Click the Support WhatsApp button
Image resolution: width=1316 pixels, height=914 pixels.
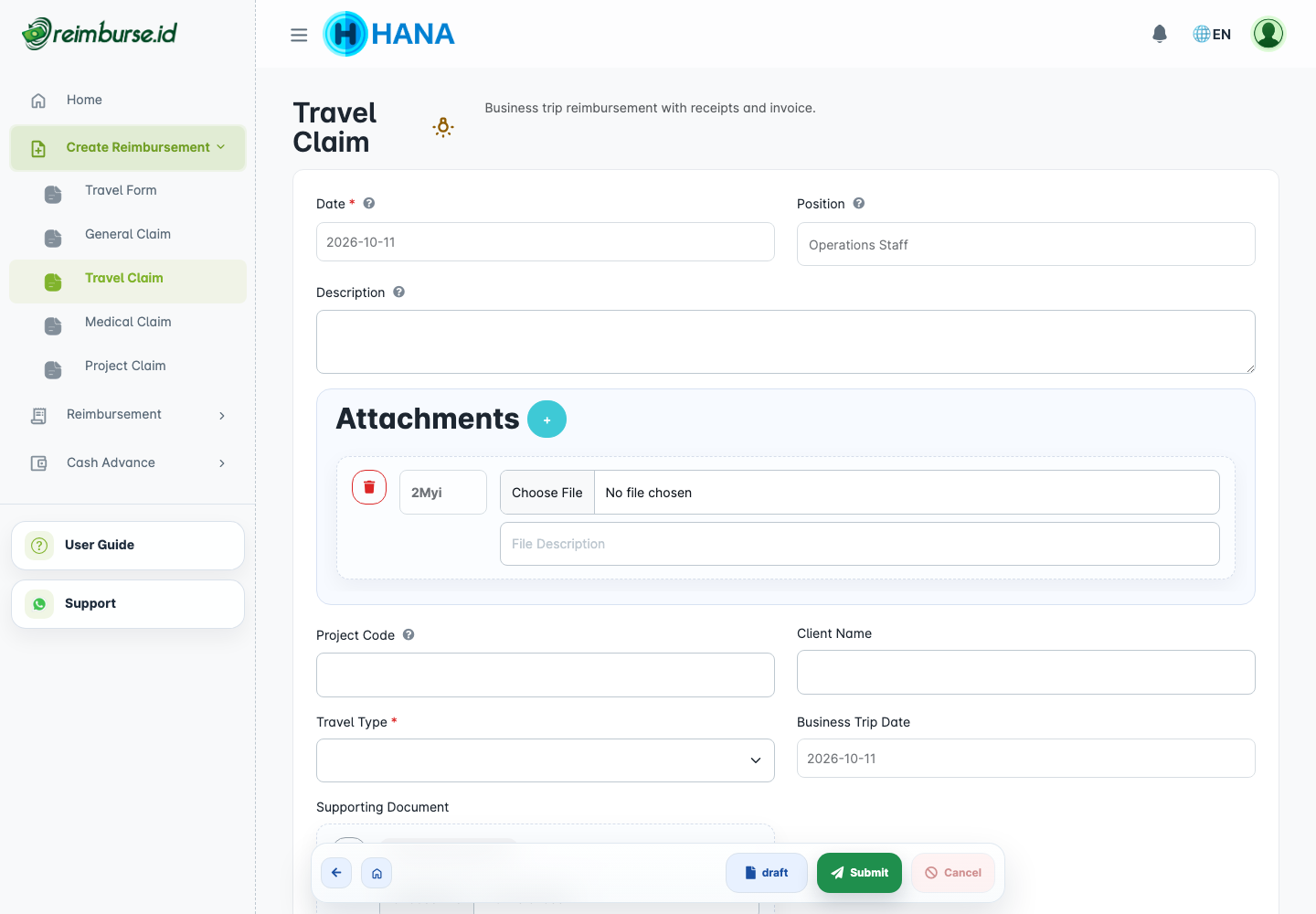[128, 604]
